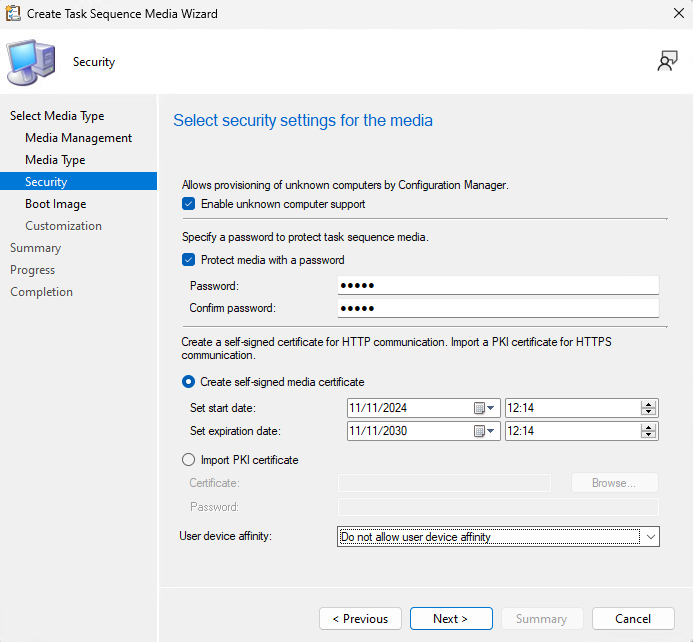Open calendar picker for start date
The image size is (693, 642).
485,408
